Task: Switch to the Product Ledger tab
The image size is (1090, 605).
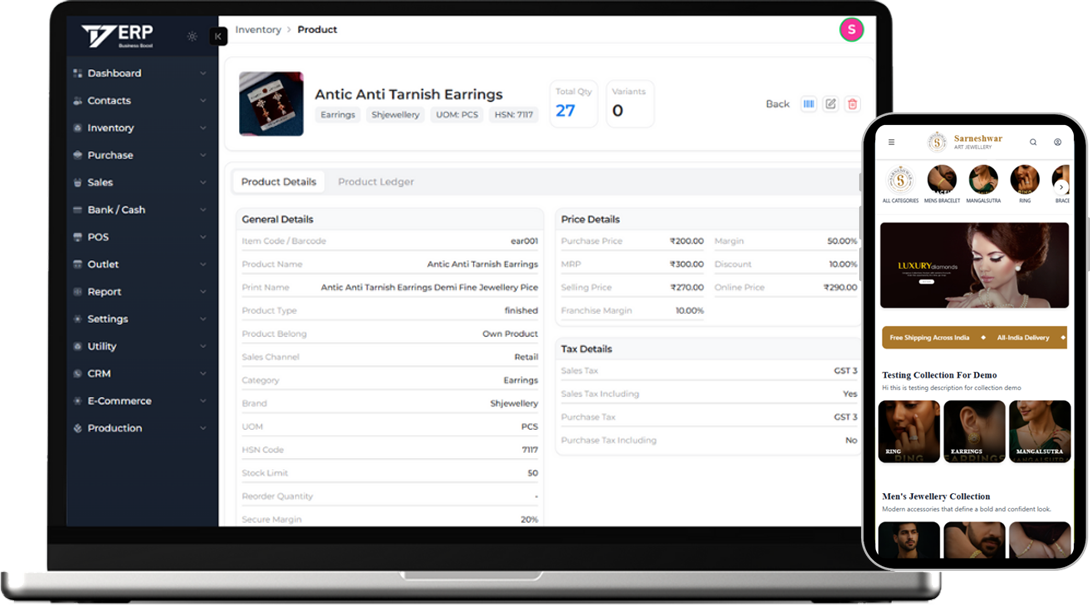Action: 375,181
